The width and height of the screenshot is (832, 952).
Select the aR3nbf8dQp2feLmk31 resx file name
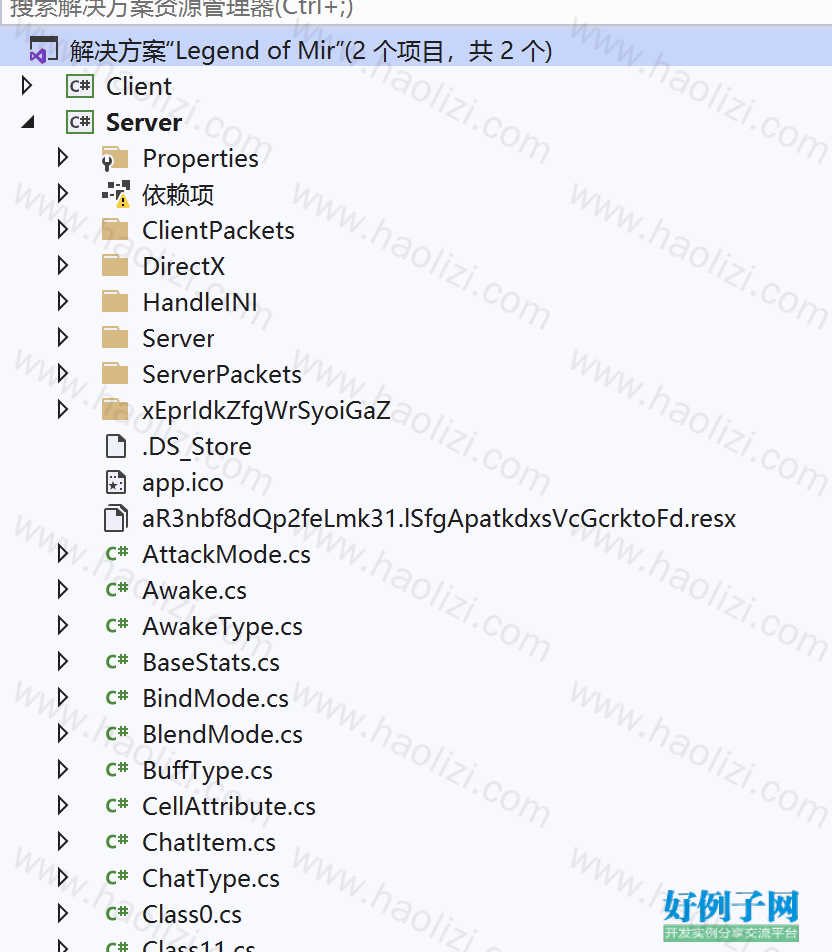[x=439, y=519]
